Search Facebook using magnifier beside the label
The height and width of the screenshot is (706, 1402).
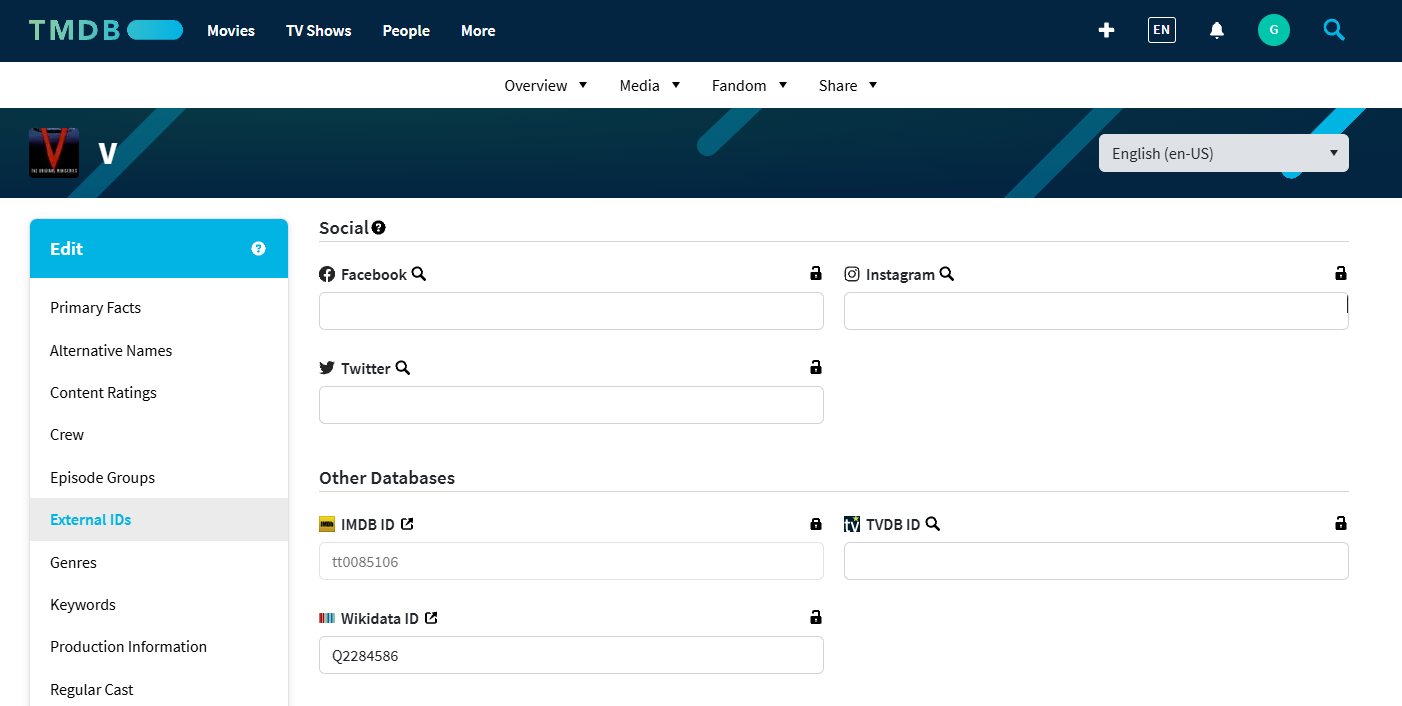click(x=419, y=274)
